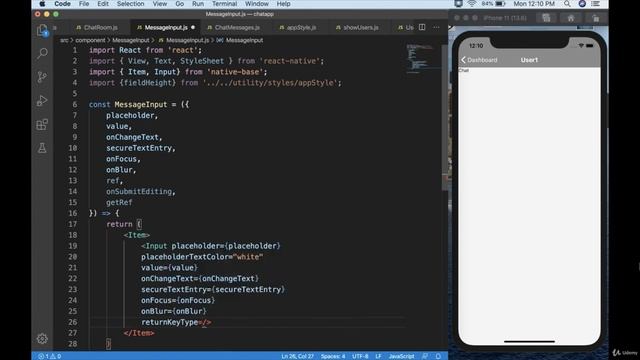Open Notification Center list icon

pos(596,4)
